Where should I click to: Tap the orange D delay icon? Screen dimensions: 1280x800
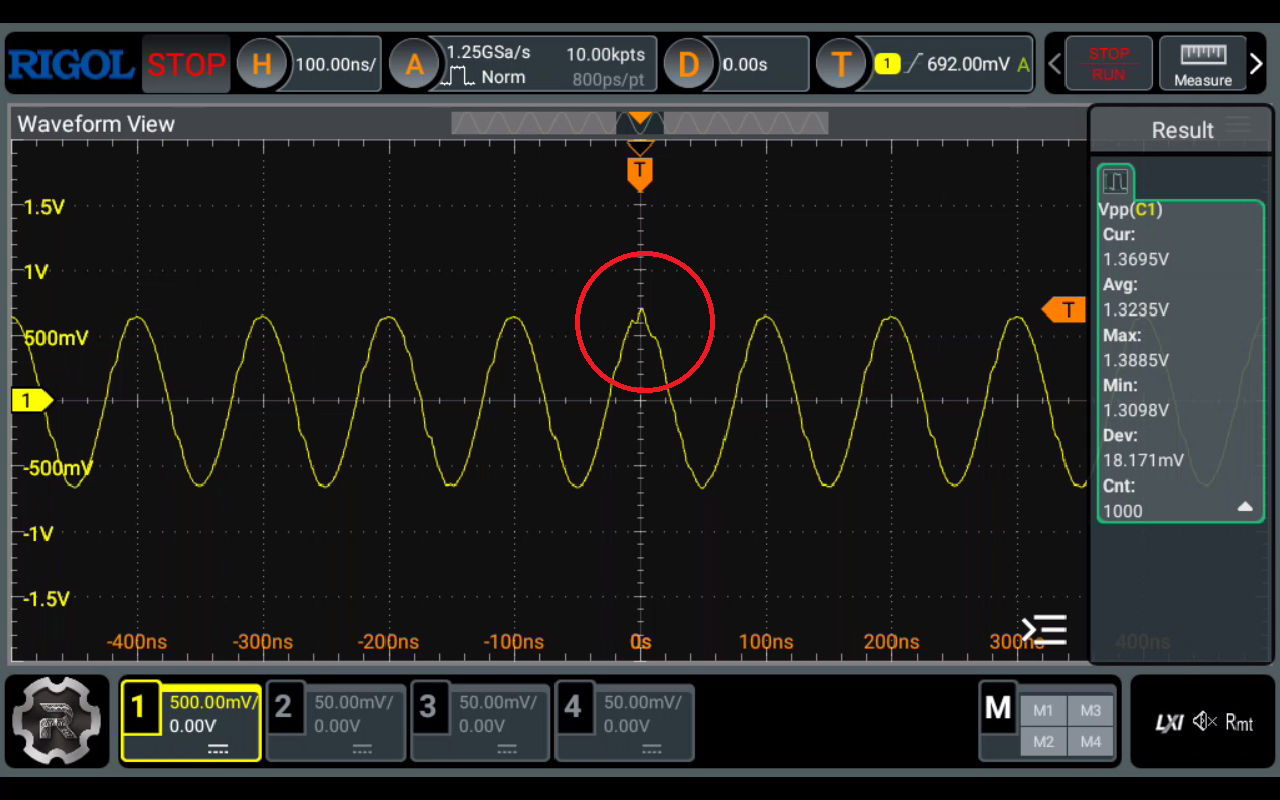pyautogui.click(x=689, y=65)
